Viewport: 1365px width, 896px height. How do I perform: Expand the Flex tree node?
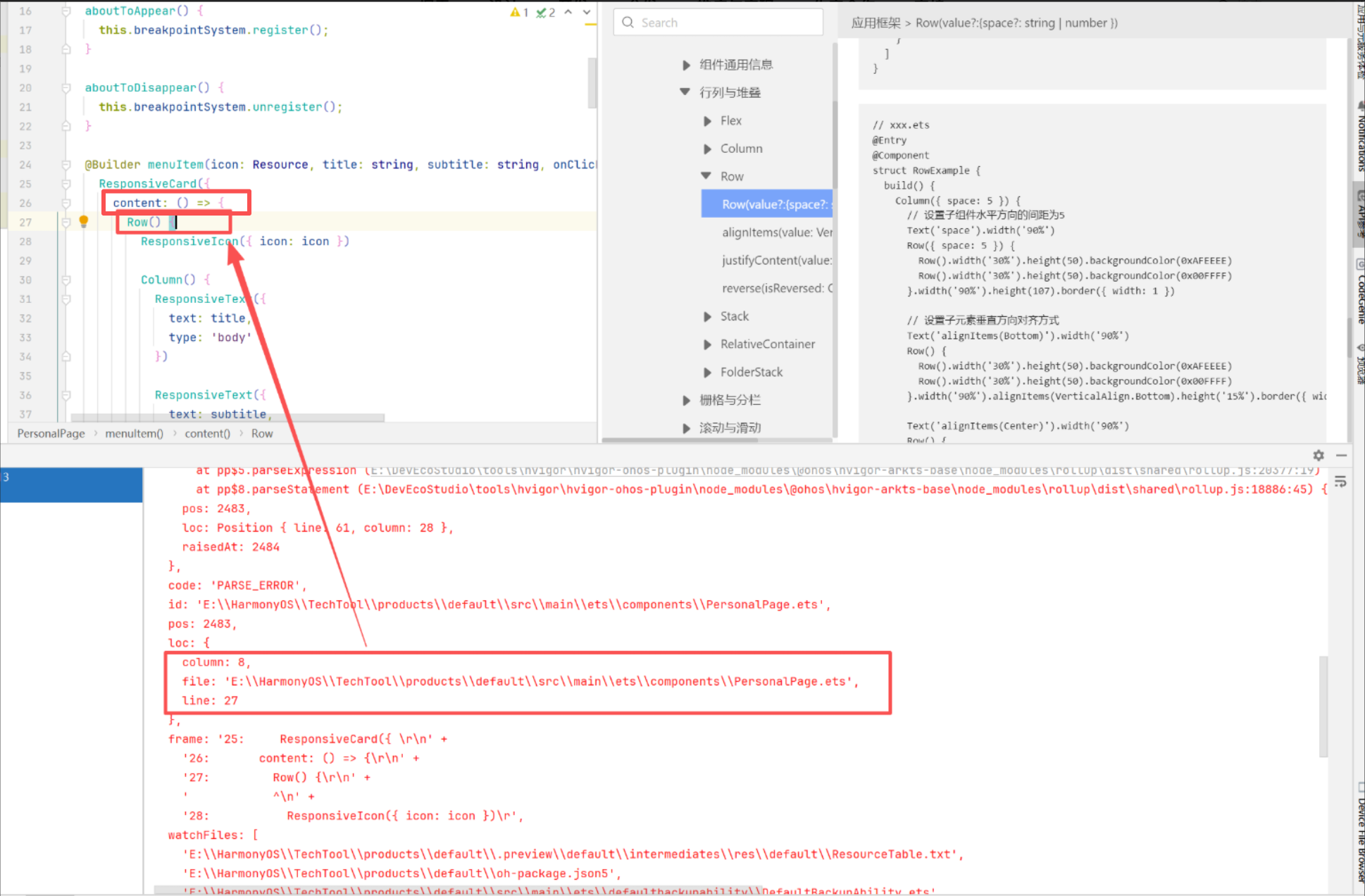pos(707,121)
